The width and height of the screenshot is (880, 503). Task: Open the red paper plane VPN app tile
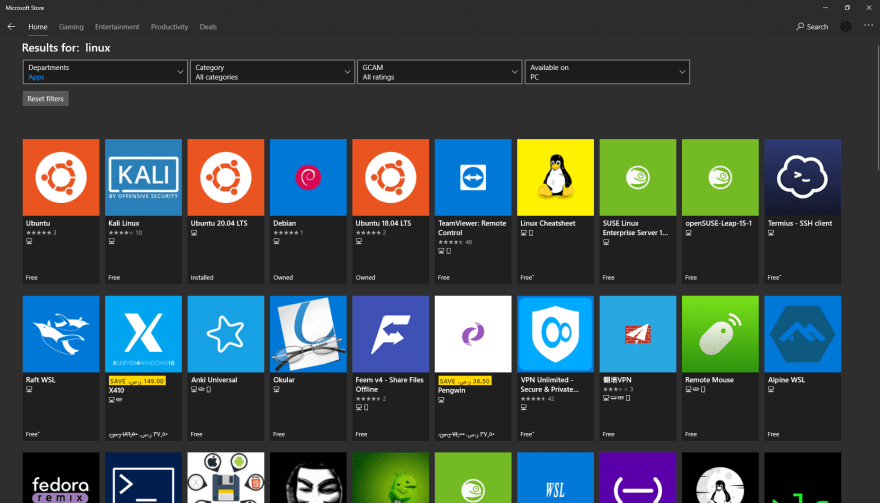pyautogui.click(x=638, y=368)
